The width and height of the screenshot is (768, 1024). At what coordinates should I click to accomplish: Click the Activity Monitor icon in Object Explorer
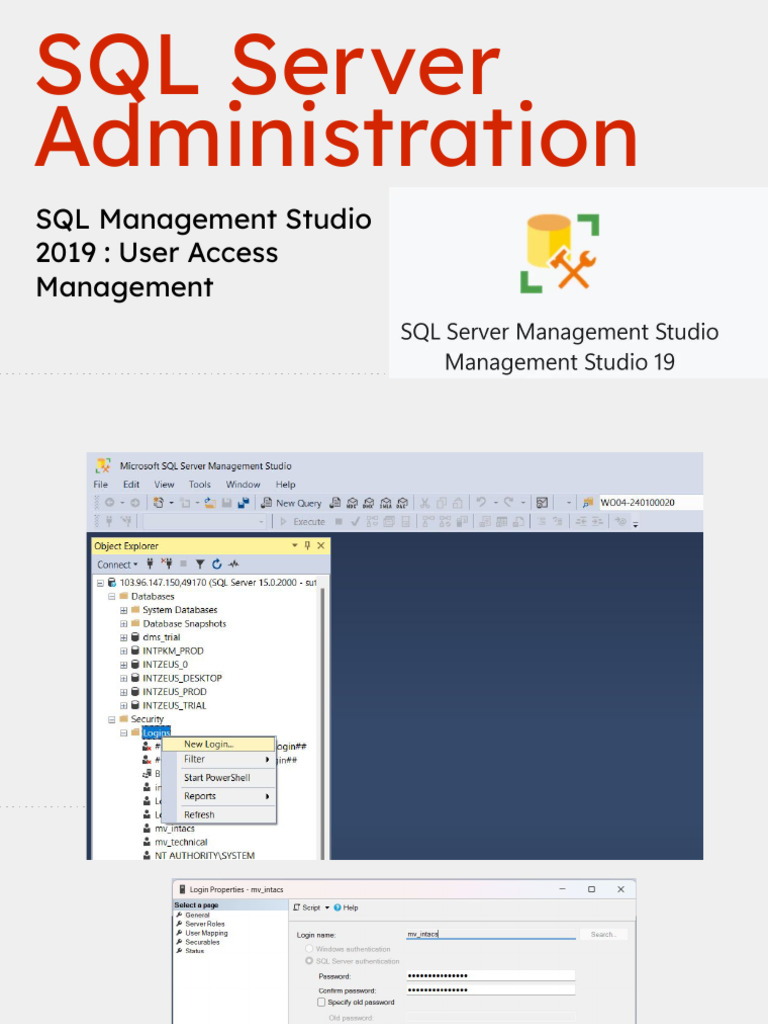tap(234, 564)
